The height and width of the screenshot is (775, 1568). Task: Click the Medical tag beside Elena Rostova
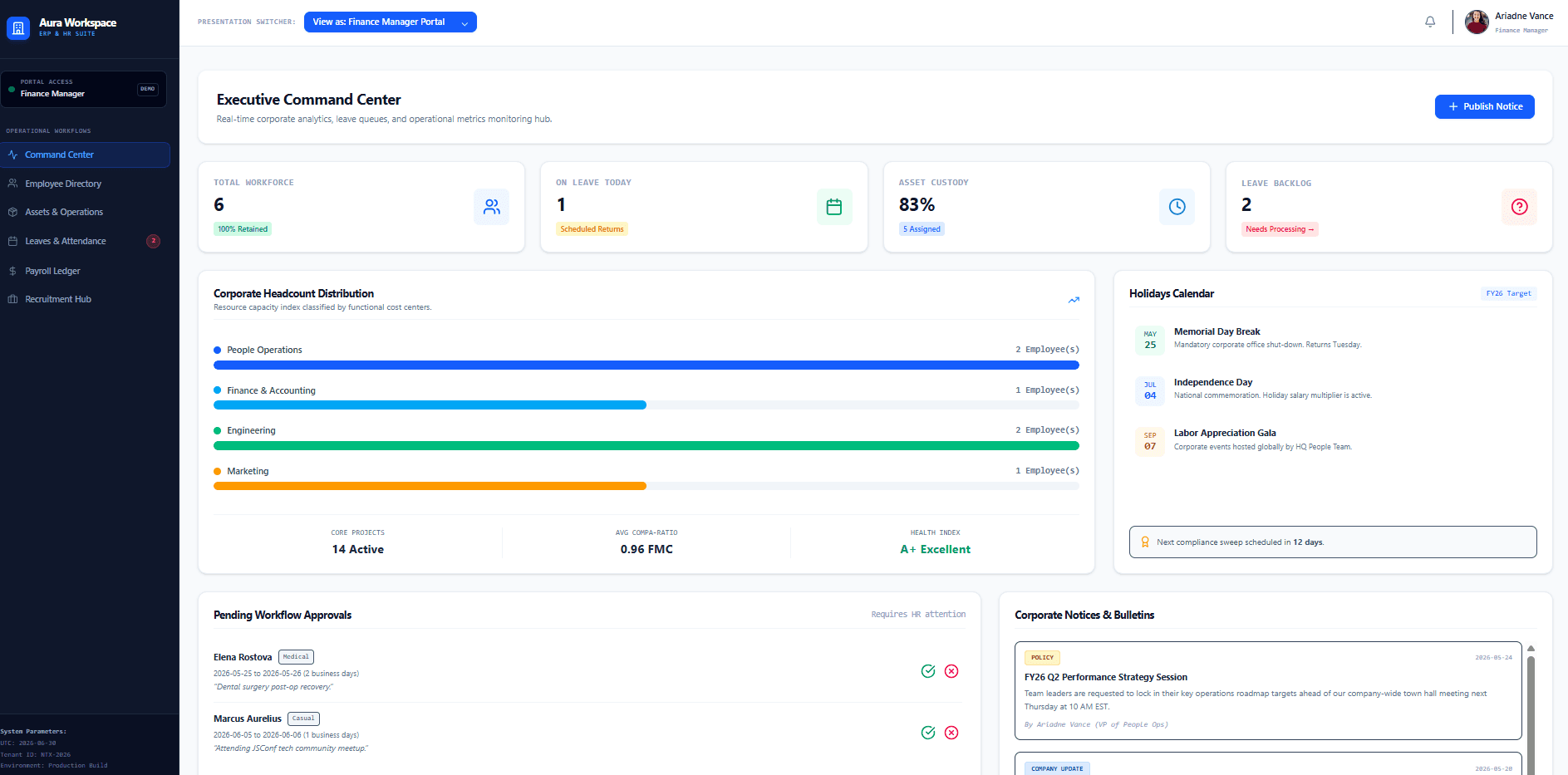296,657
